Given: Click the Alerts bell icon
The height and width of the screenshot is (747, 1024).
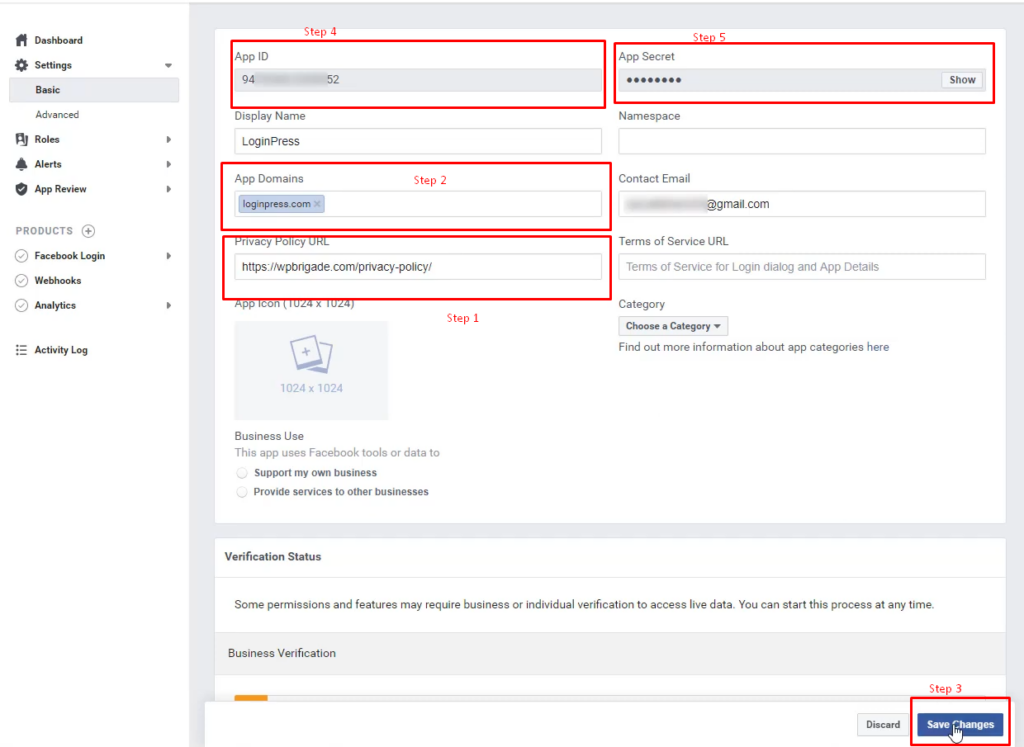Looking at the screenshot, I should [22, 164].
